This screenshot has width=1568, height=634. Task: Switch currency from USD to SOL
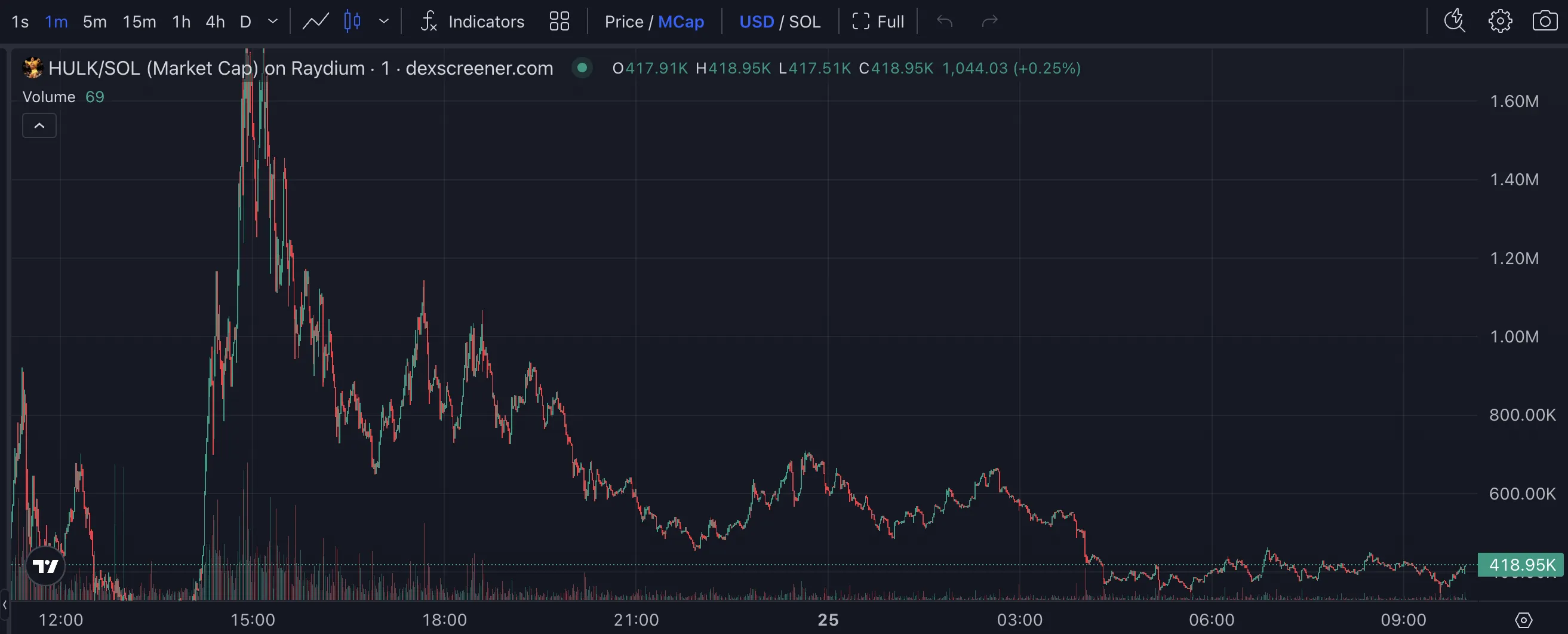click(805, 22)
